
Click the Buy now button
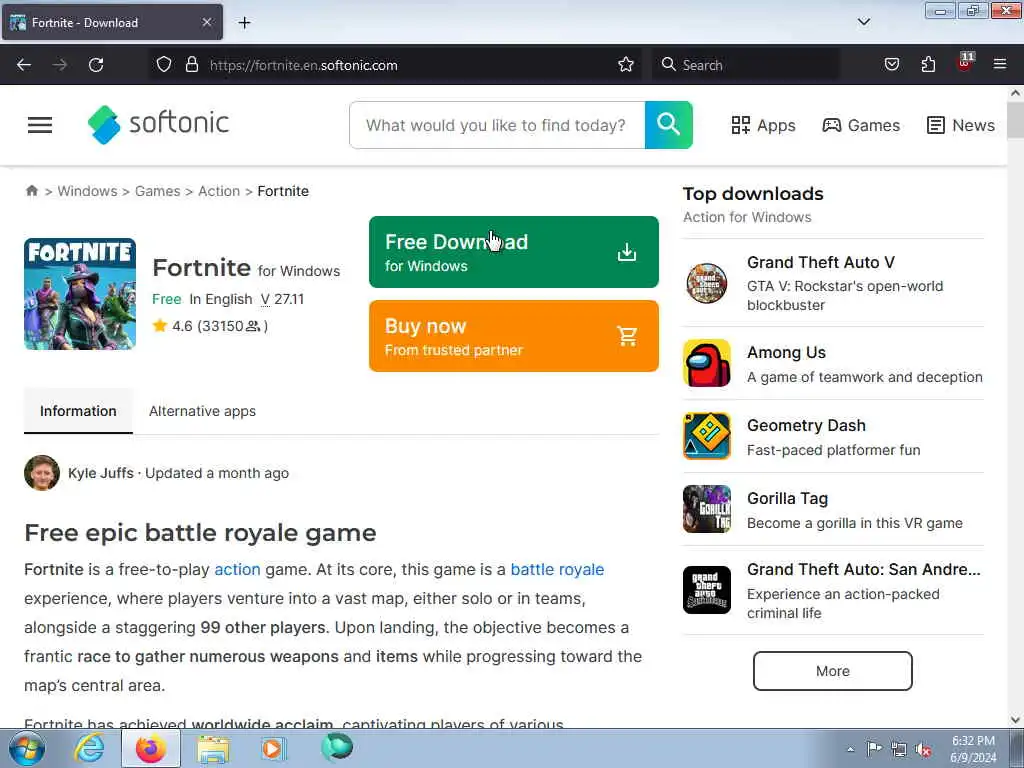click(514, 336)
